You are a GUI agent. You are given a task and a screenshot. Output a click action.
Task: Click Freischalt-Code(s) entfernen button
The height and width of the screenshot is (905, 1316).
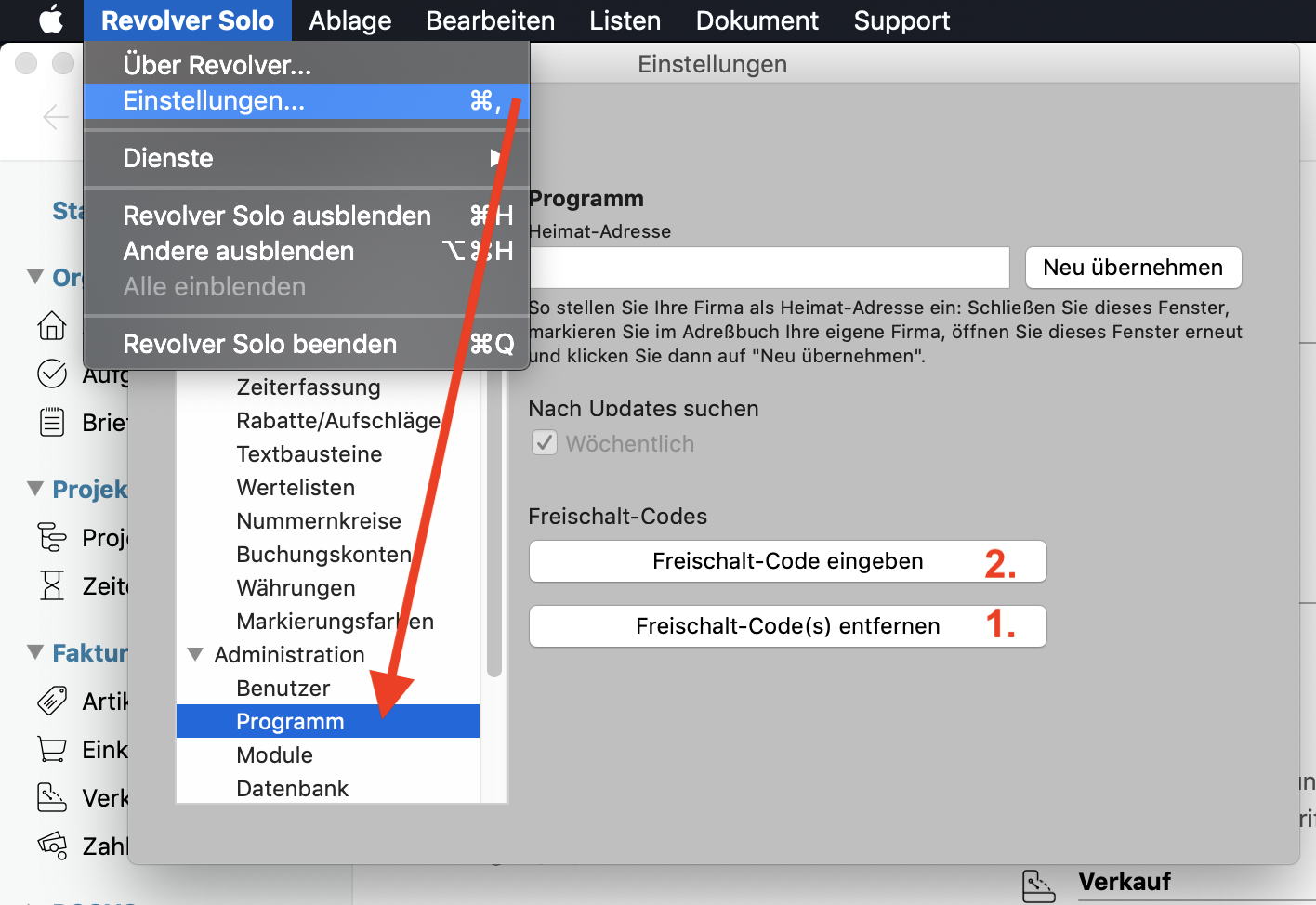[787, 626]
